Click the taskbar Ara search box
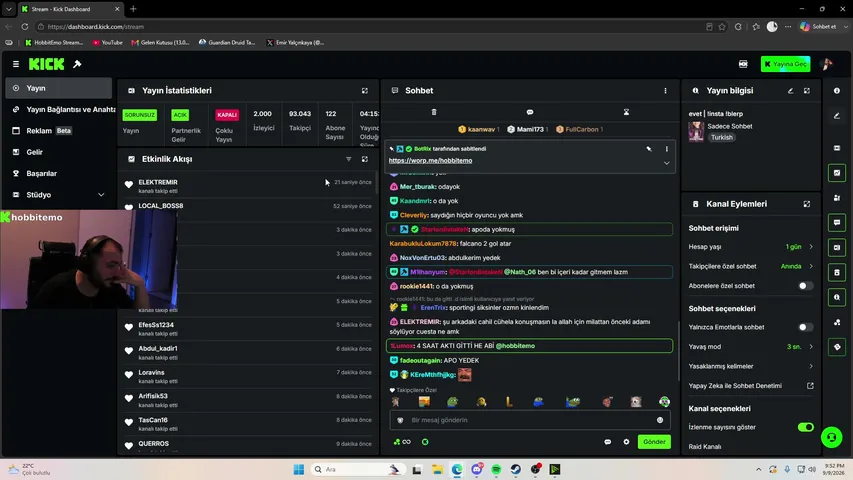Image resolution: width=853 pixels, height=480 pixels. coord(357,470)
